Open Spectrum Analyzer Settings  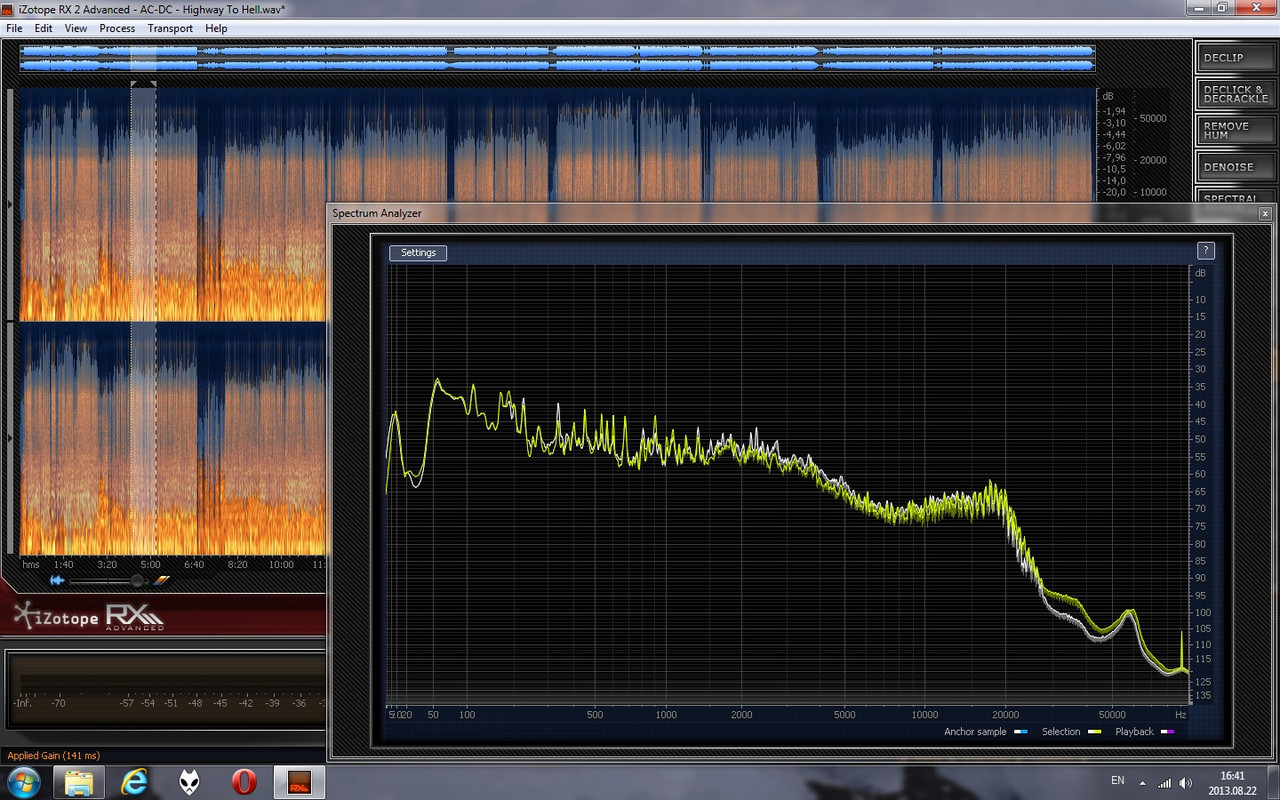coord(418,253)
